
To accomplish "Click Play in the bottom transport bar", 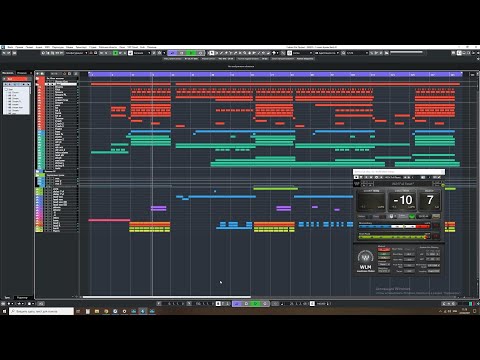I will [x=256, y=304].
